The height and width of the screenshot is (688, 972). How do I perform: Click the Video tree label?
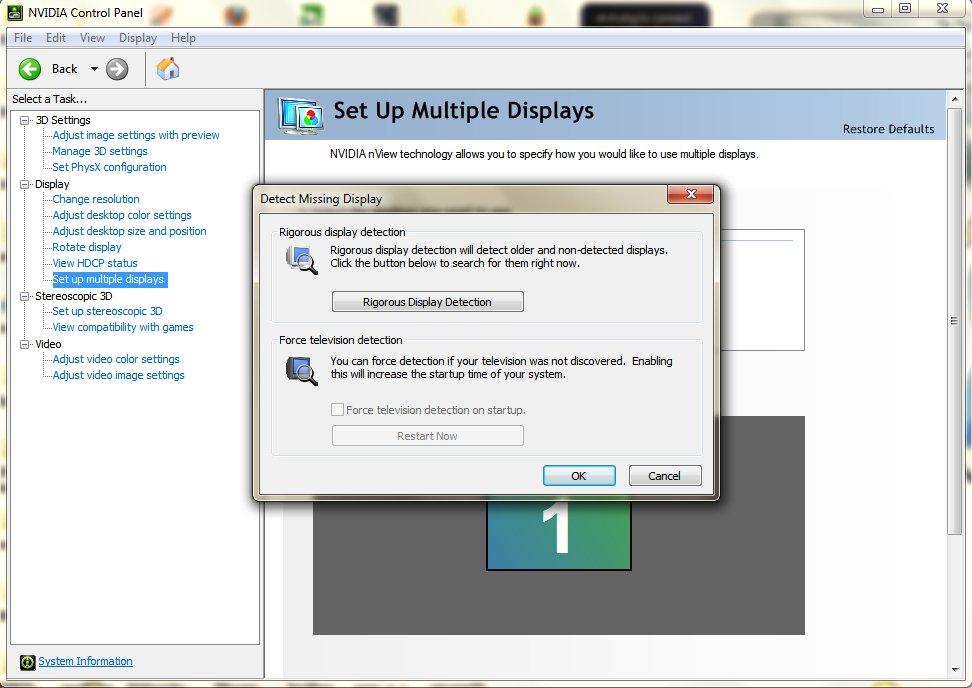pos(48,344)
